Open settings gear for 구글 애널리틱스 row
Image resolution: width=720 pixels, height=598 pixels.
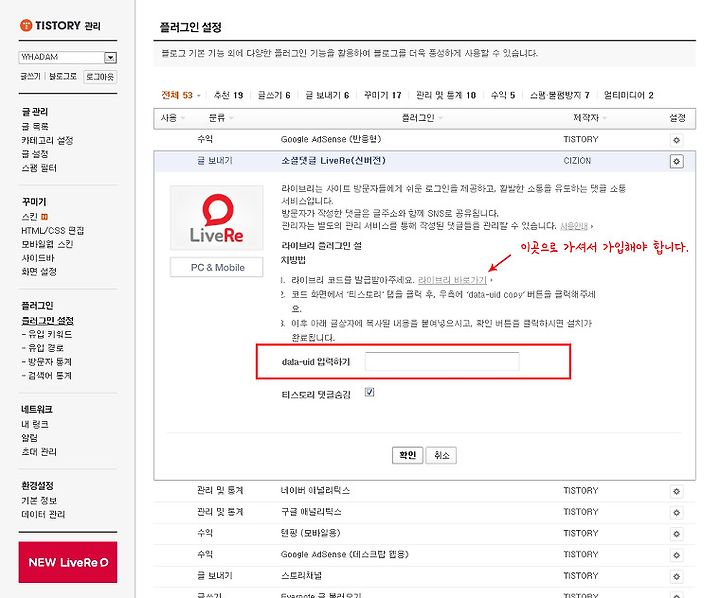pos(676,513)
